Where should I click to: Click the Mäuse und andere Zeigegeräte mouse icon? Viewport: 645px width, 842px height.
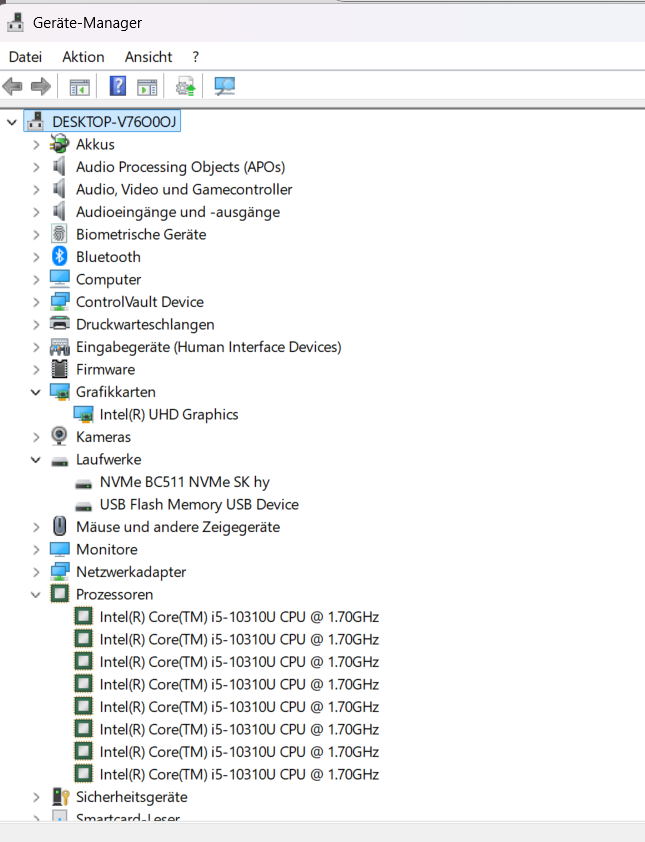(x=60, y=526)
